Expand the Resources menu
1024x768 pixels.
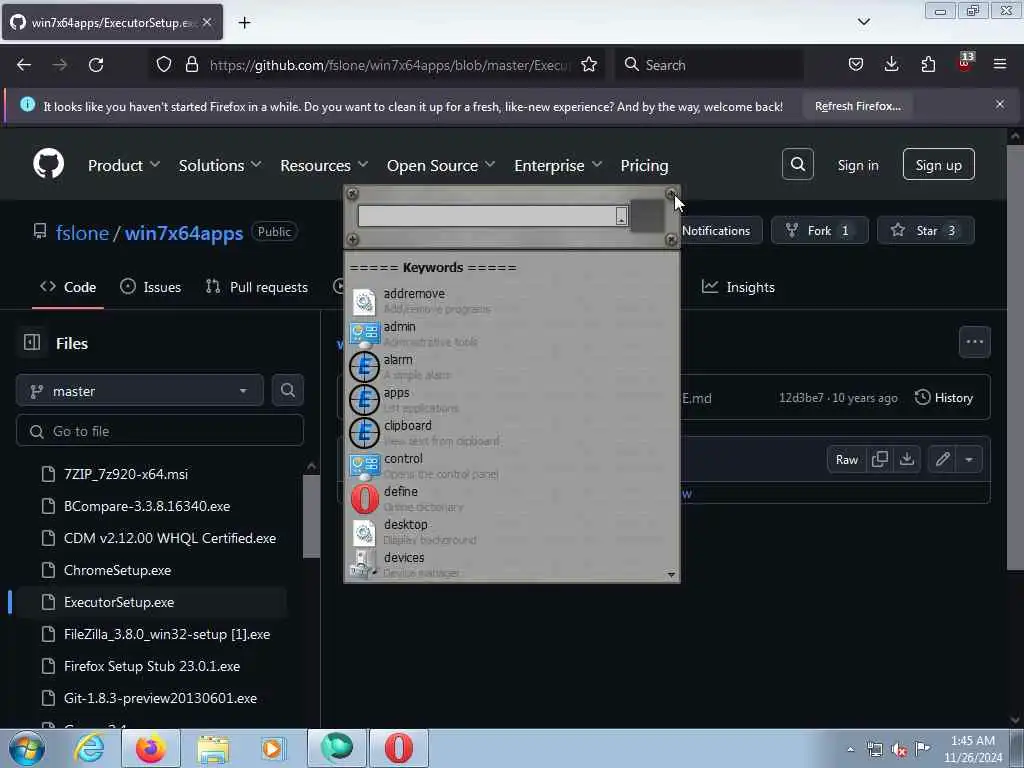324,166
